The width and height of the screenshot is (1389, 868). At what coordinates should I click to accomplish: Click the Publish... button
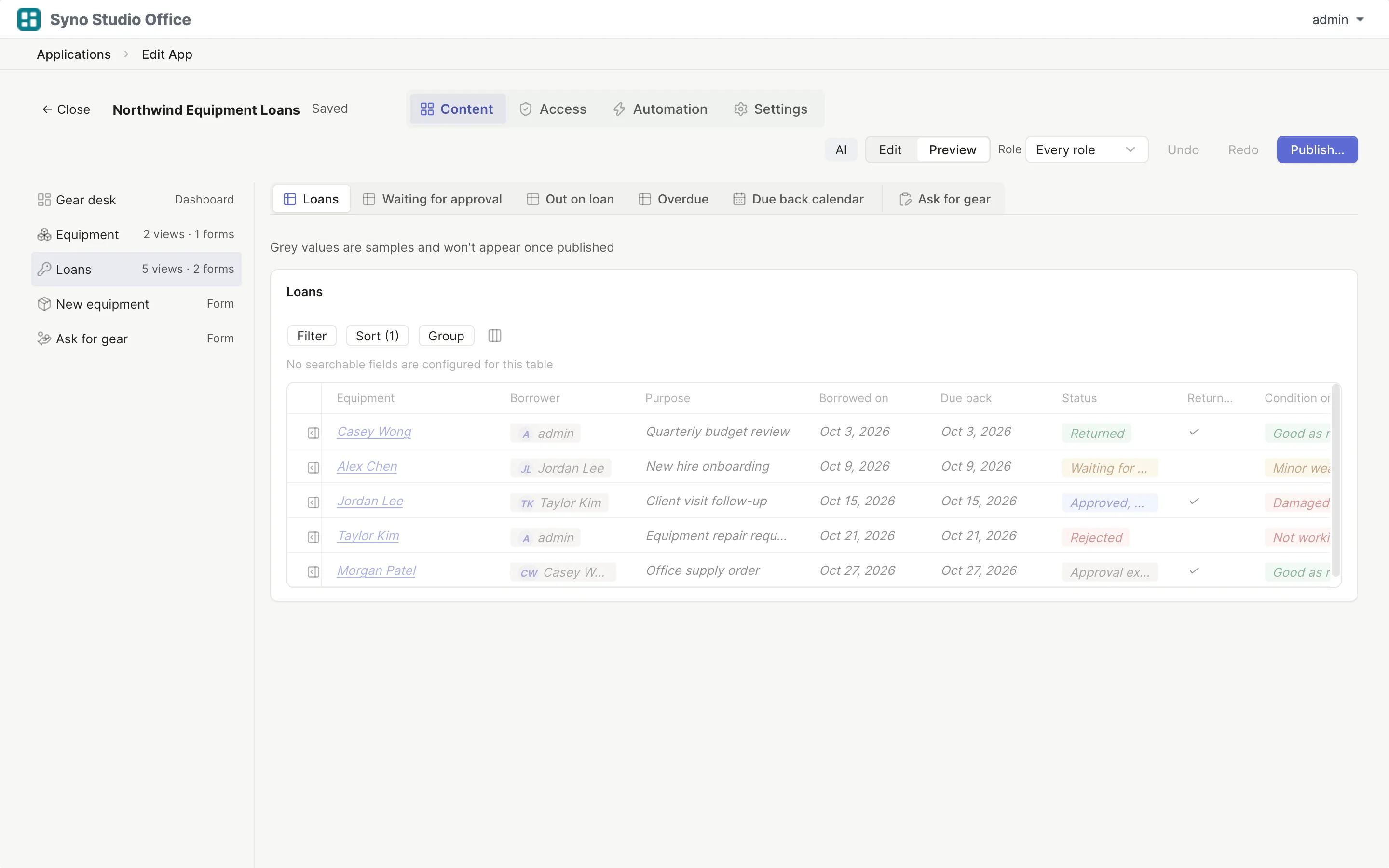1317,150
